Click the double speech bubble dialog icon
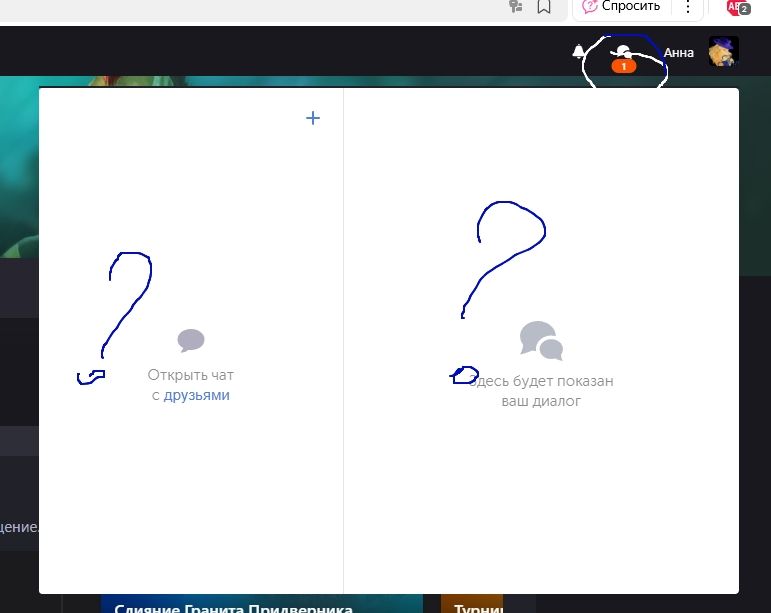Viewport: 771px width, 613px height. tap(541, 341)
